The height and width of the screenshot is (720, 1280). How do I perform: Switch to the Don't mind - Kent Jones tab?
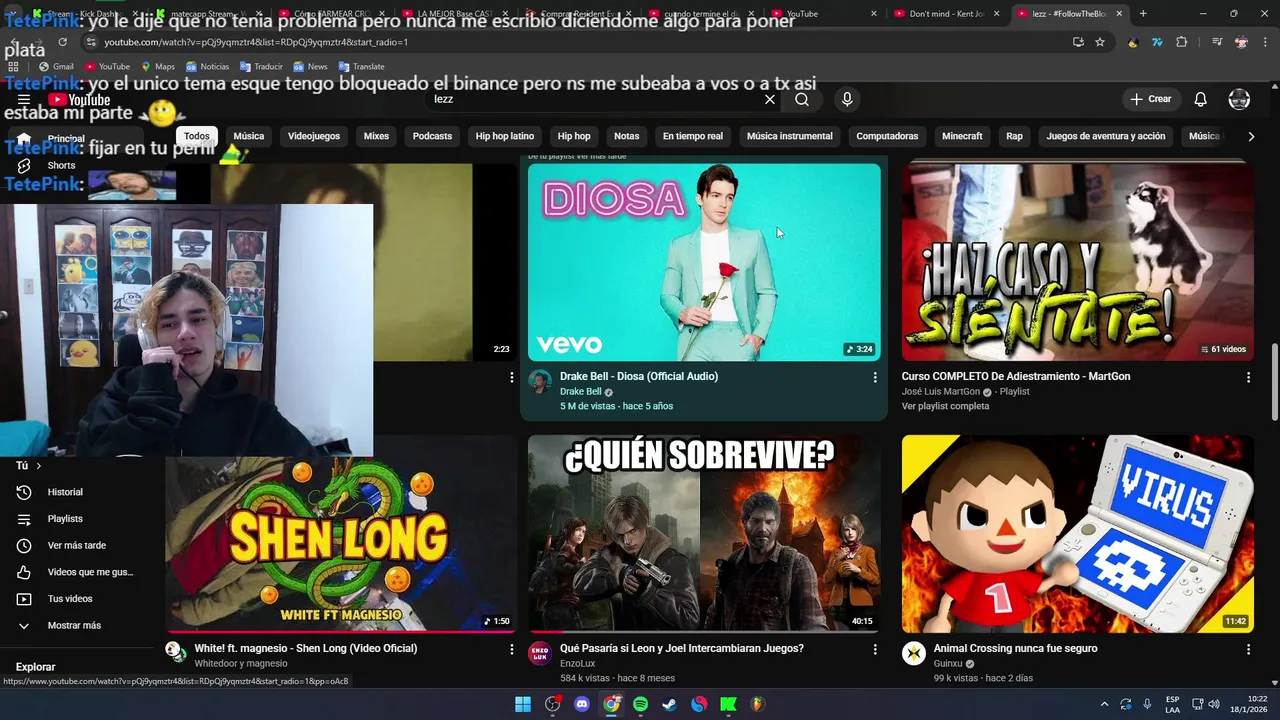click(x=944, y=14)
